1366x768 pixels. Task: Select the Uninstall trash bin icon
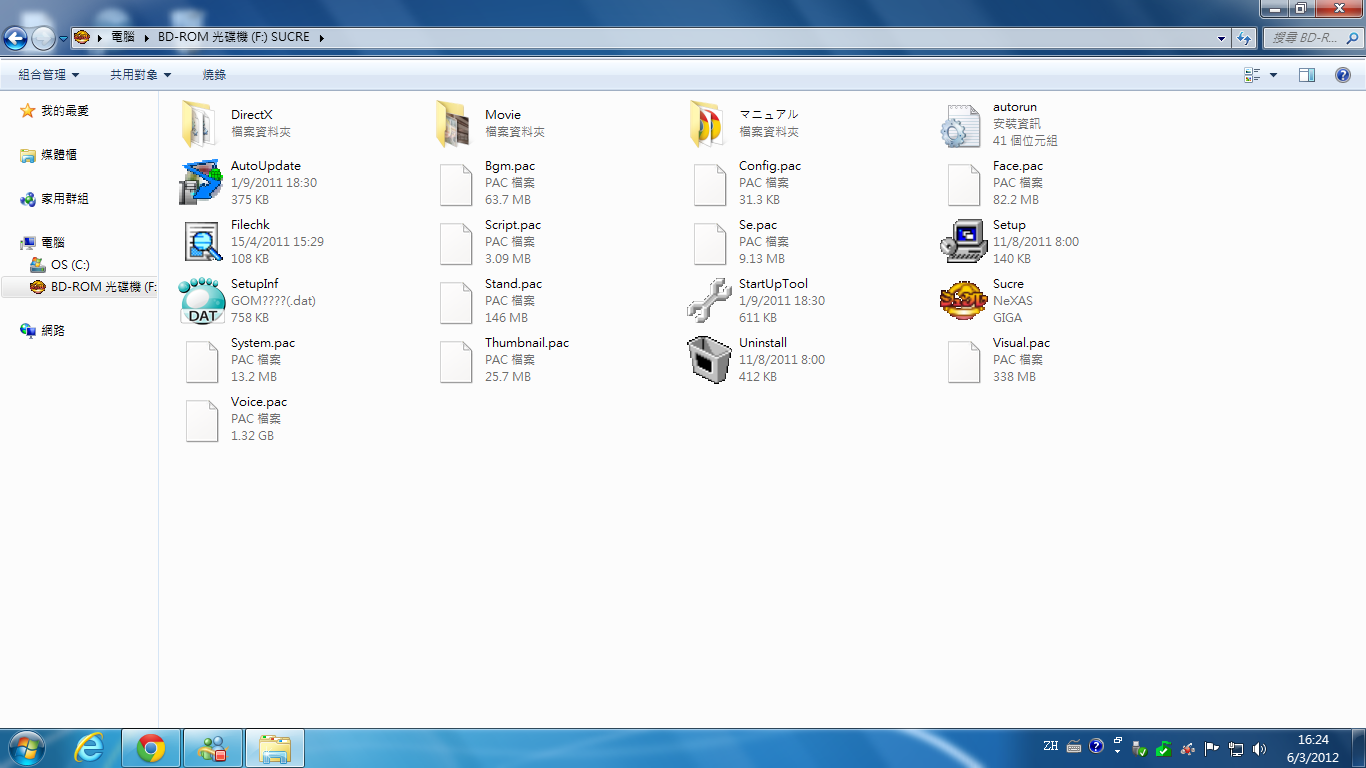tap(709, 360)
